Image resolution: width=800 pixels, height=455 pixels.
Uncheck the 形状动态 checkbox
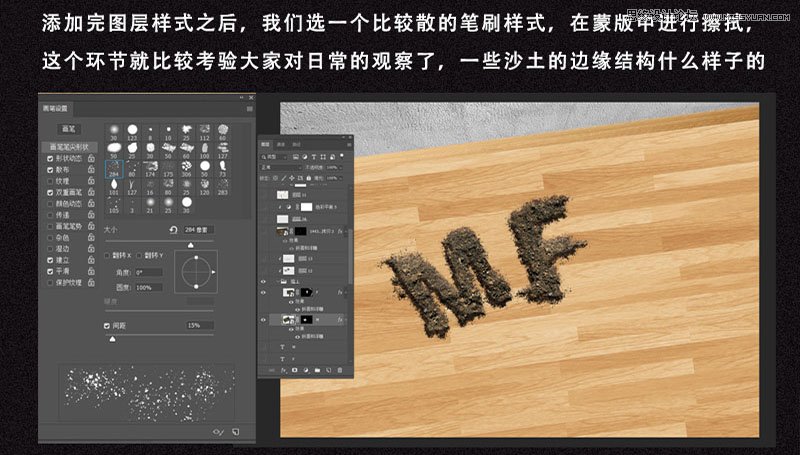coord(50,159)
